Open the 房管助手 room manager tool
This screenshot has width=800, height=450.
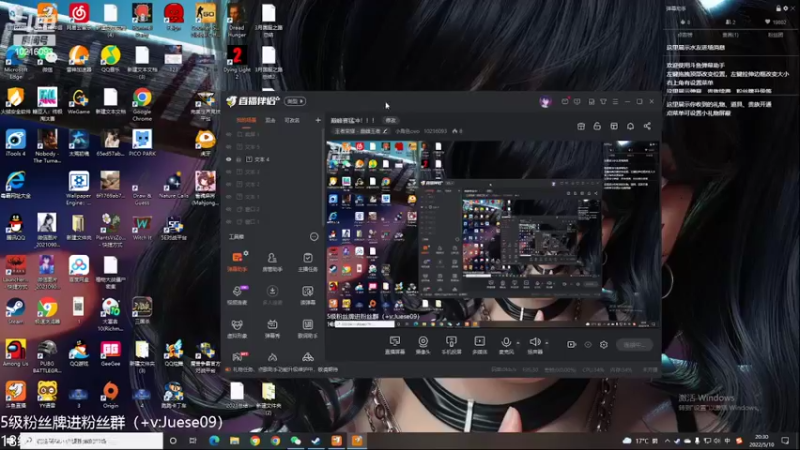[x=272, y=261]
